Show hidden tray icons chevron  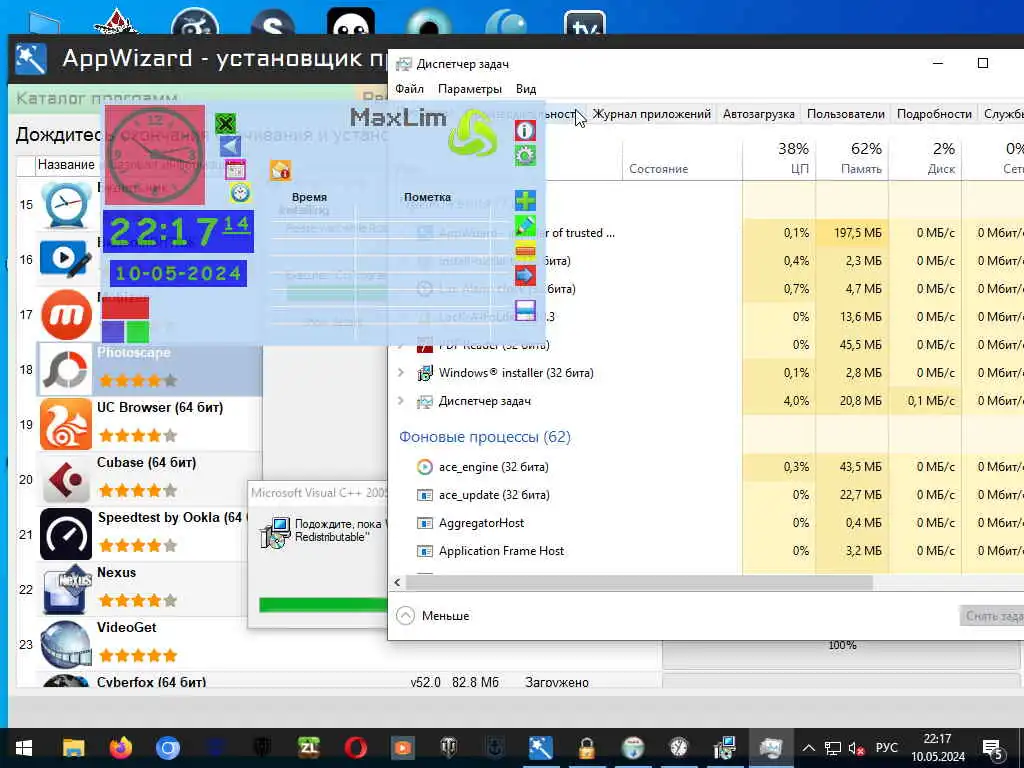click(808, 748)
